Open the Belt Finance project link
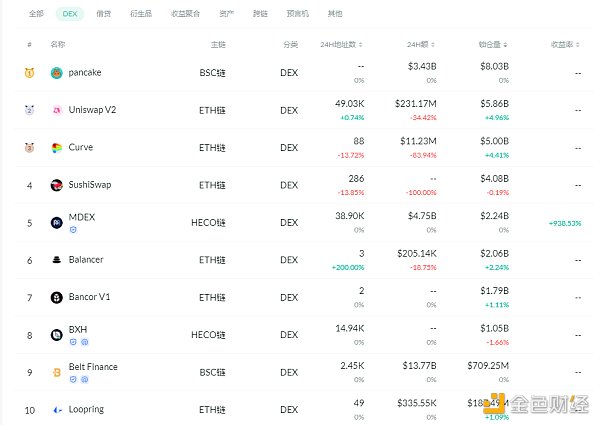 pos(93,367)
